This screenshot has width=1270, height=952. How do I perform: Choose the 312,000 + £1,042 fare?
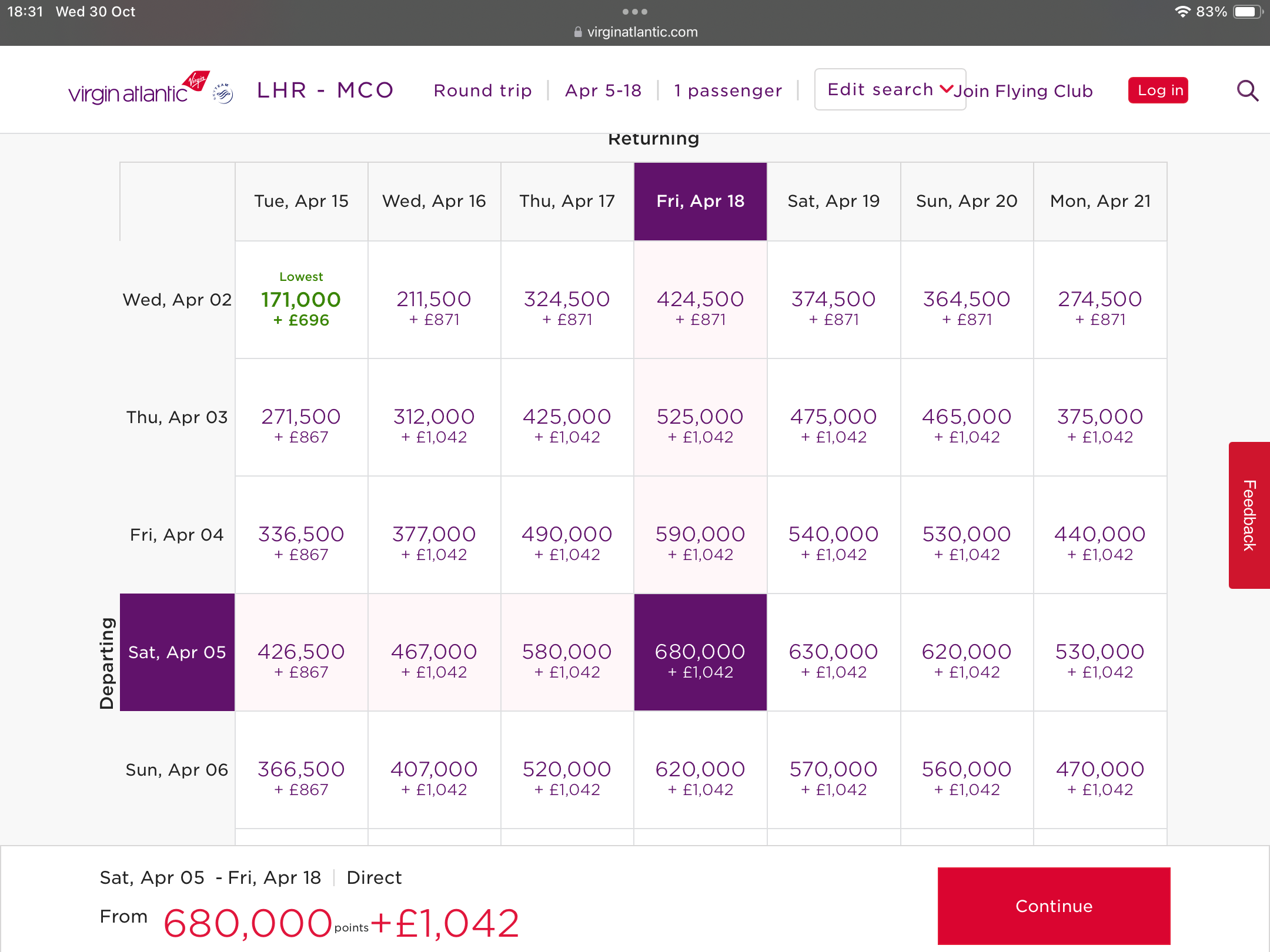point(435,417)
